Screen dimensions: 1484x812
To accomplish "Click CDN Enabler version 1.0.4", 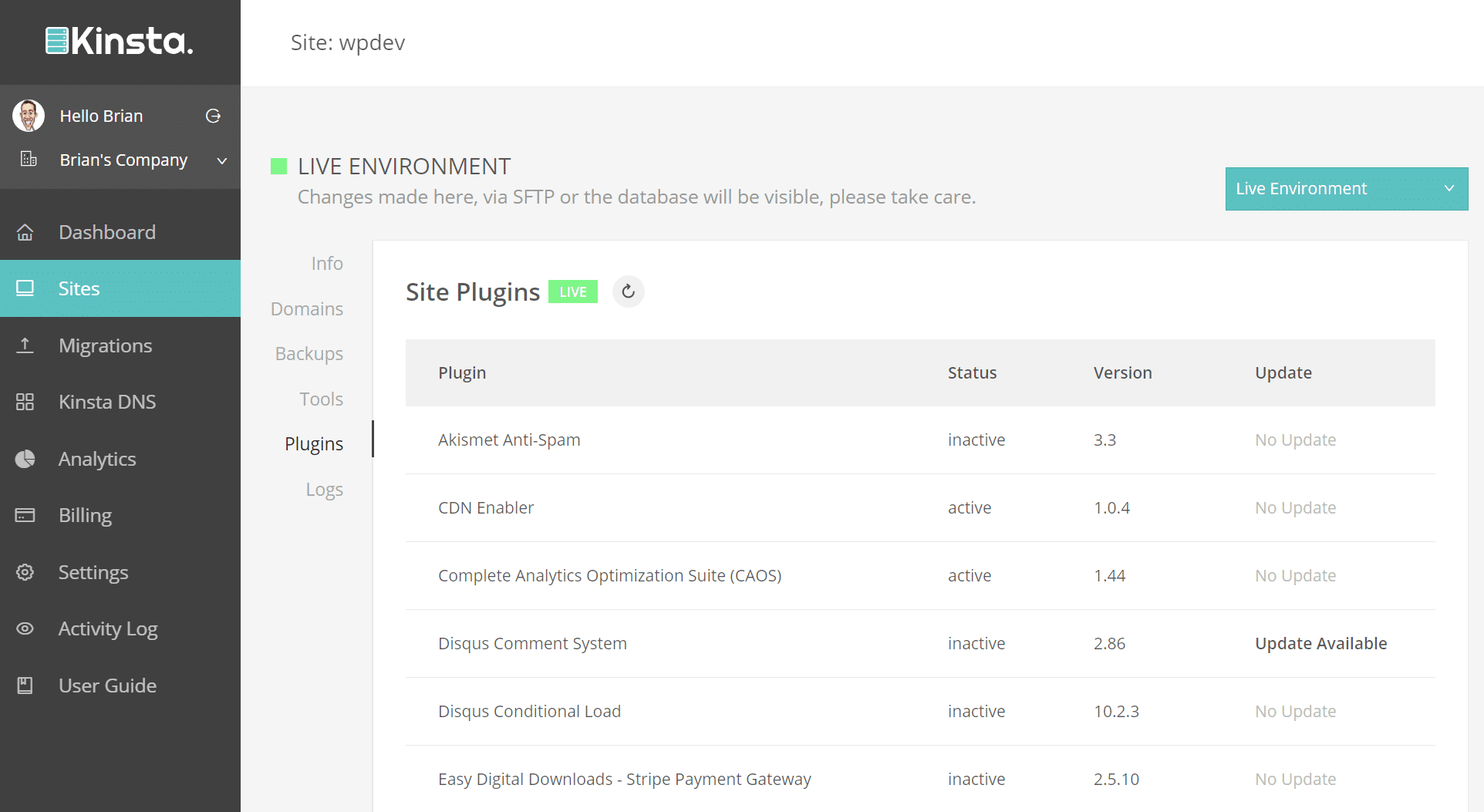I will 1111,507.
